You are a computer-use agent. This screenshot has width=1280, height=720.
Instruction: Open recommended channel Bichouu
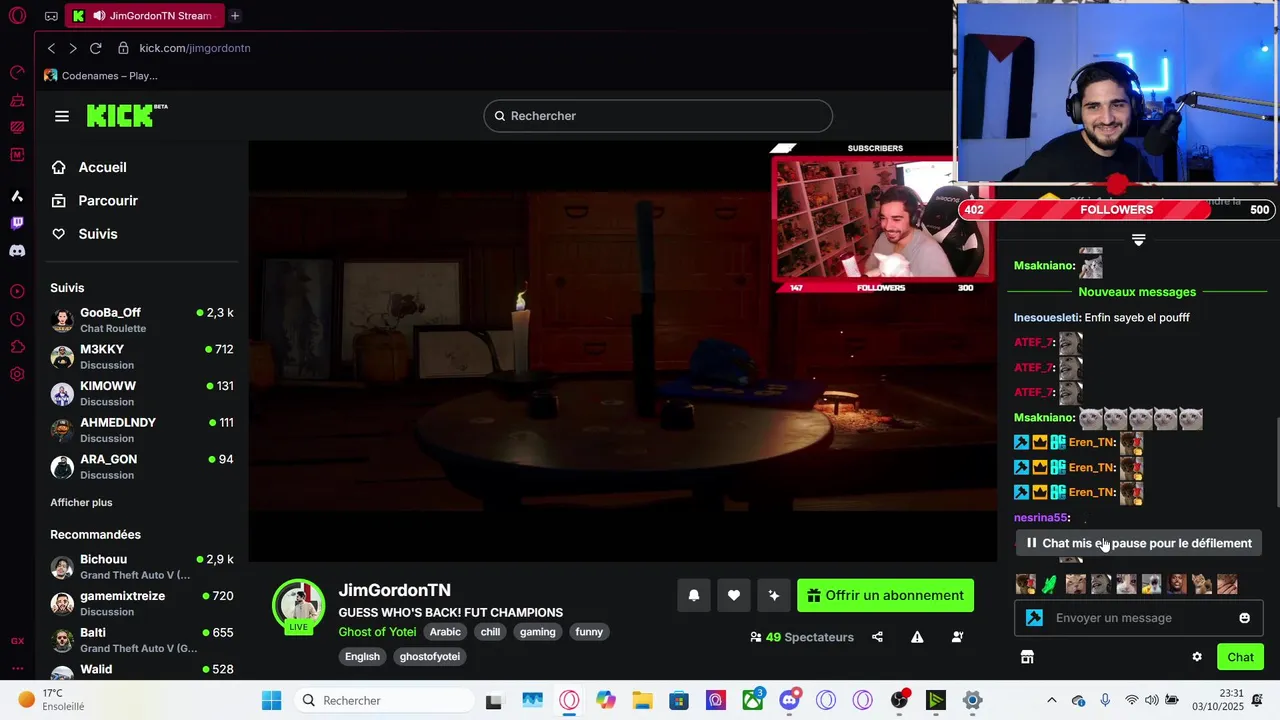coord(142,567)
